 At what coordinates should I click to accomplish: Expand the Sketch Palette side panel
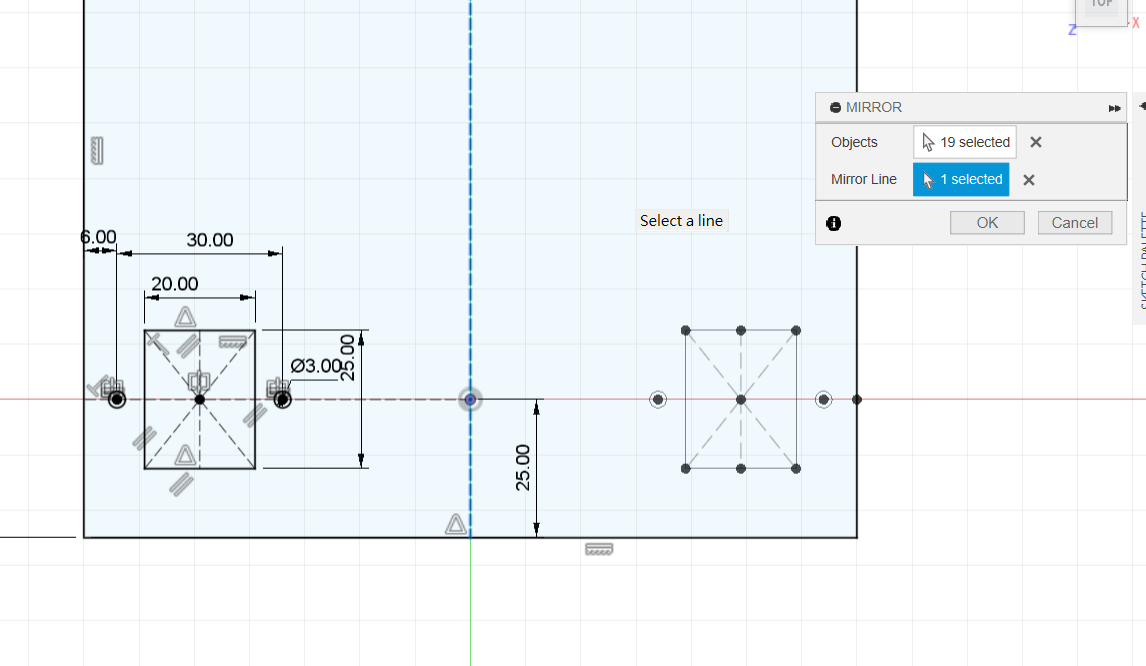coord(1141,105)
